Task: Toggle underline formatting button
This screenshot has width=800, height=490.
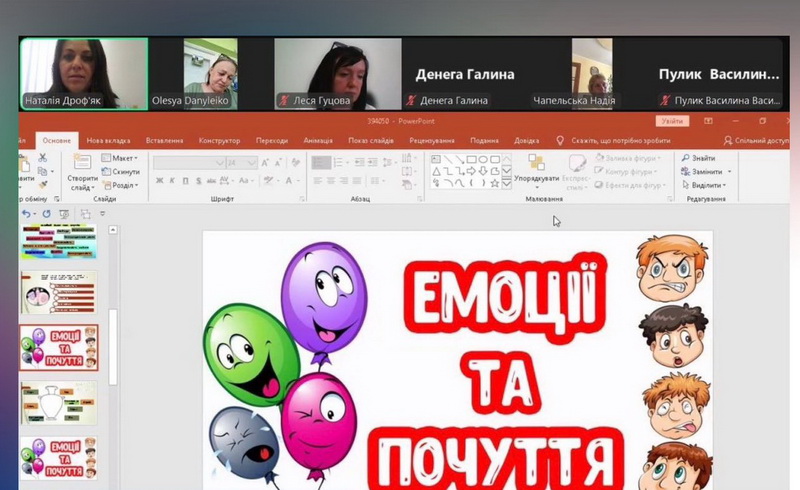Action: [186, 181]
